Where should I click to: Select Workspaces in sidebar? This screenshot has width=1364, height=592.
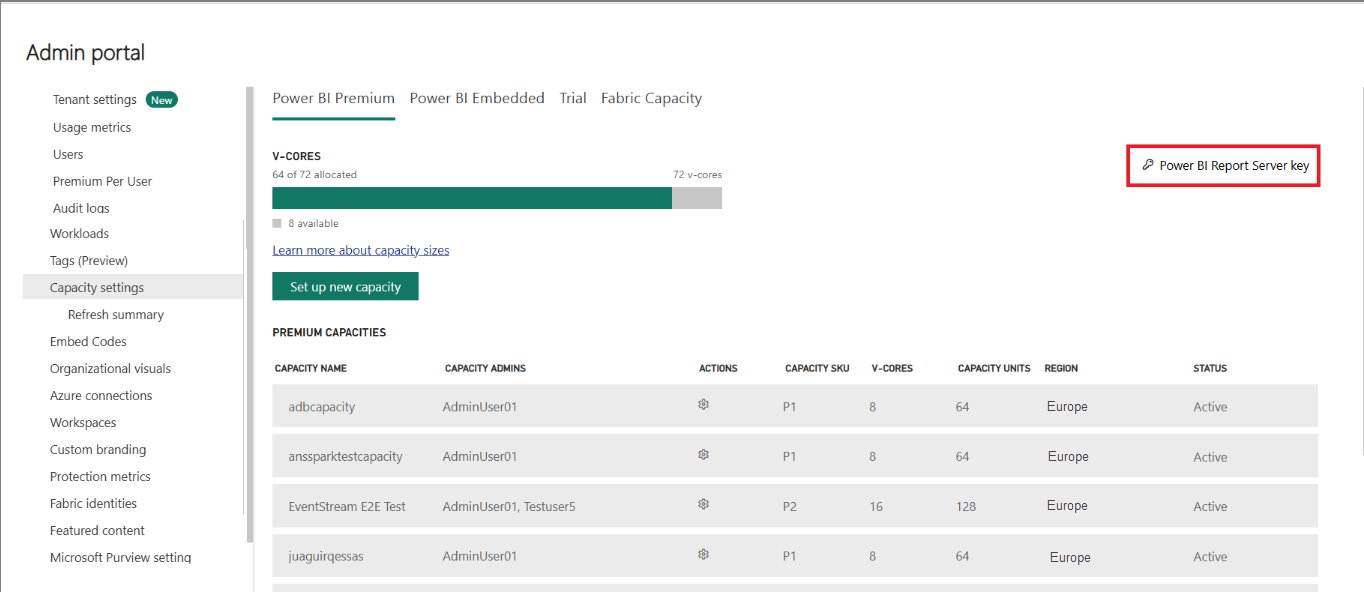click(83, 422)
